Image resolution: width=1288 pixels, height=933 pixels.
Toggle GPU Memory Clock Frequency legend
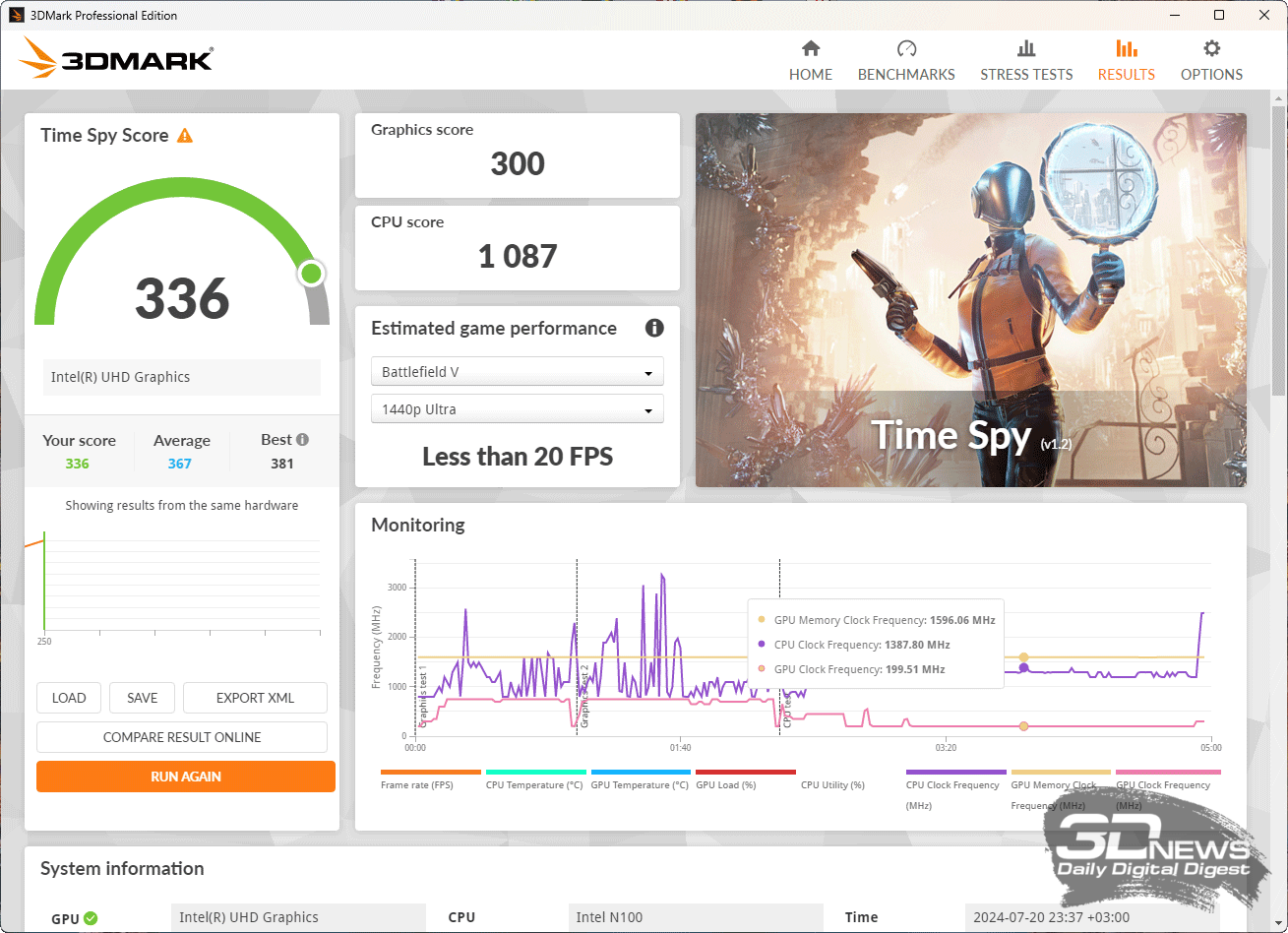(1061, 789)
